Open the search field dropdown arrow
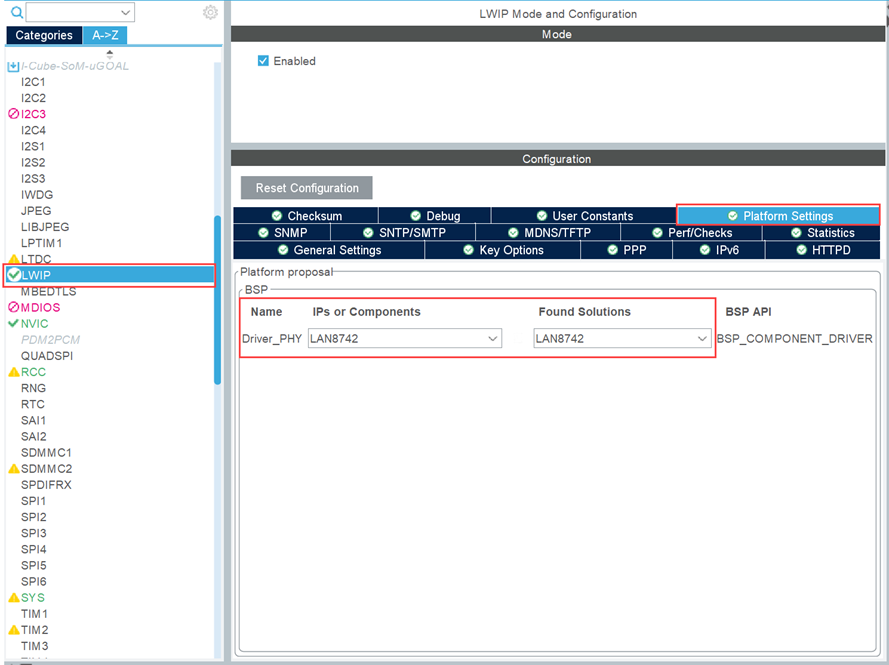 [125, 12]
